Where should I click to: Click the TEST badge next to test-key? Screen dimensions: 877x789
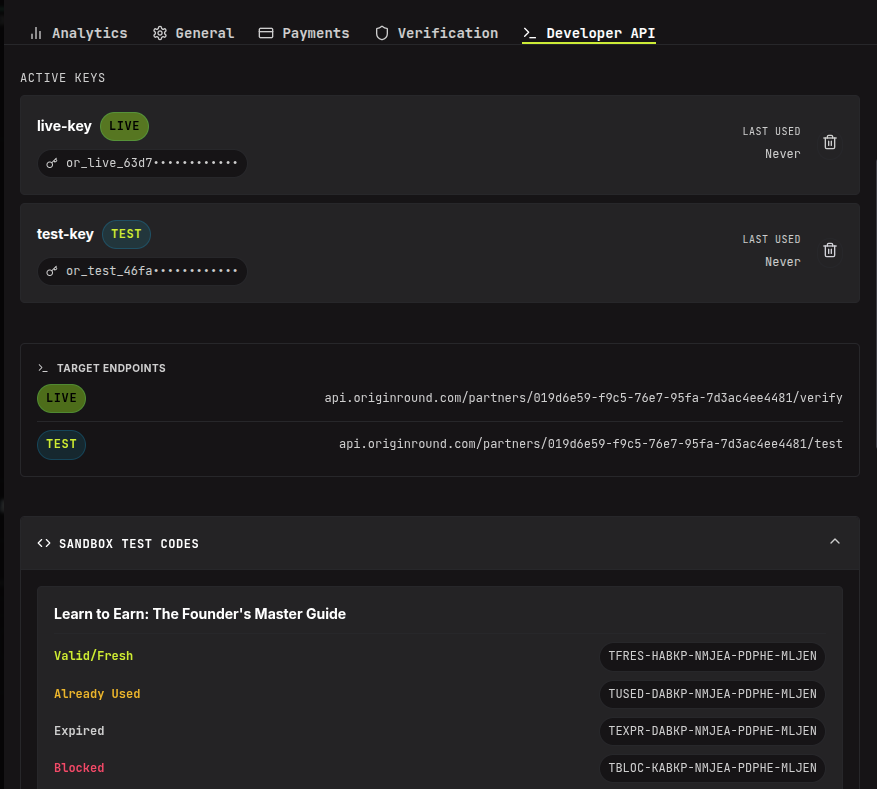pos(126,234)
